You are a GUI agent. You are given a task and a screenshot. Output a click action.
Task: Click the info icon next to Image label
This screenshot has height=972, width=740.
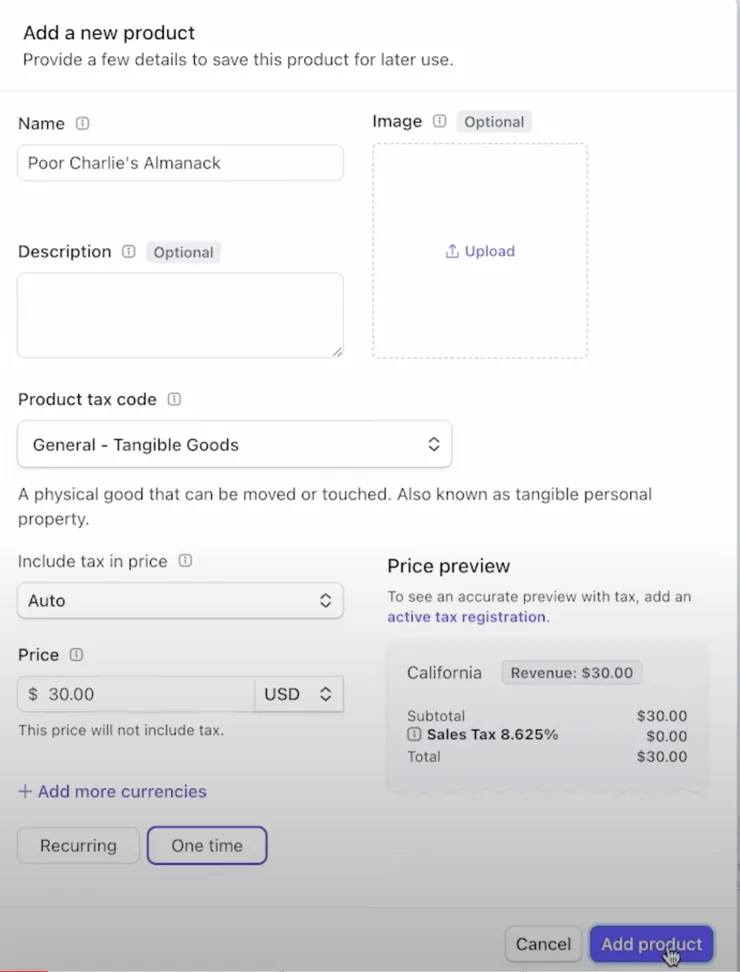(440, 121)
